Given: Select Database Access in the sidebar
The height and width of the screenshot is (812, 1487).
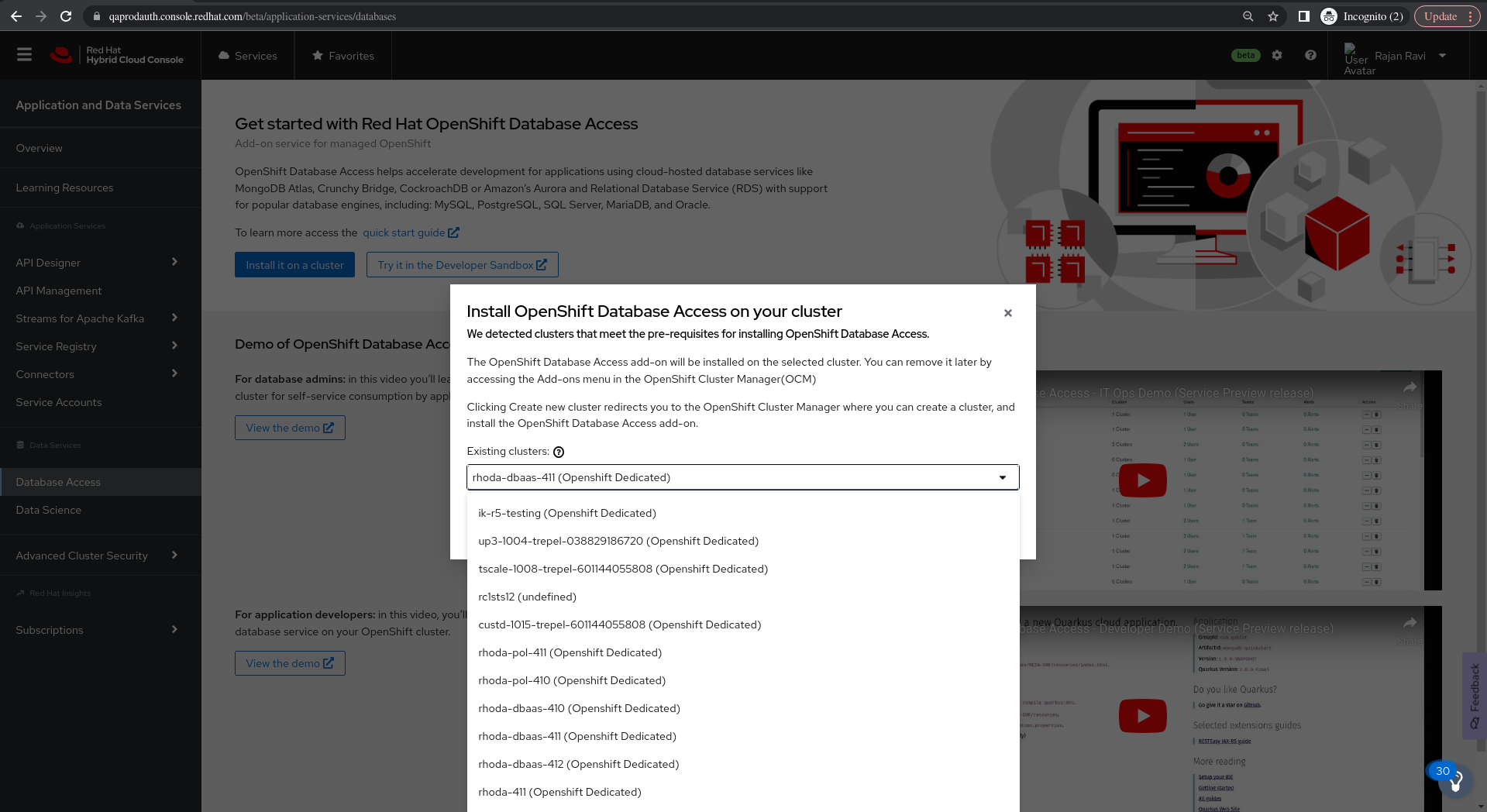Looking at the screenshot, I should [100, 482].
